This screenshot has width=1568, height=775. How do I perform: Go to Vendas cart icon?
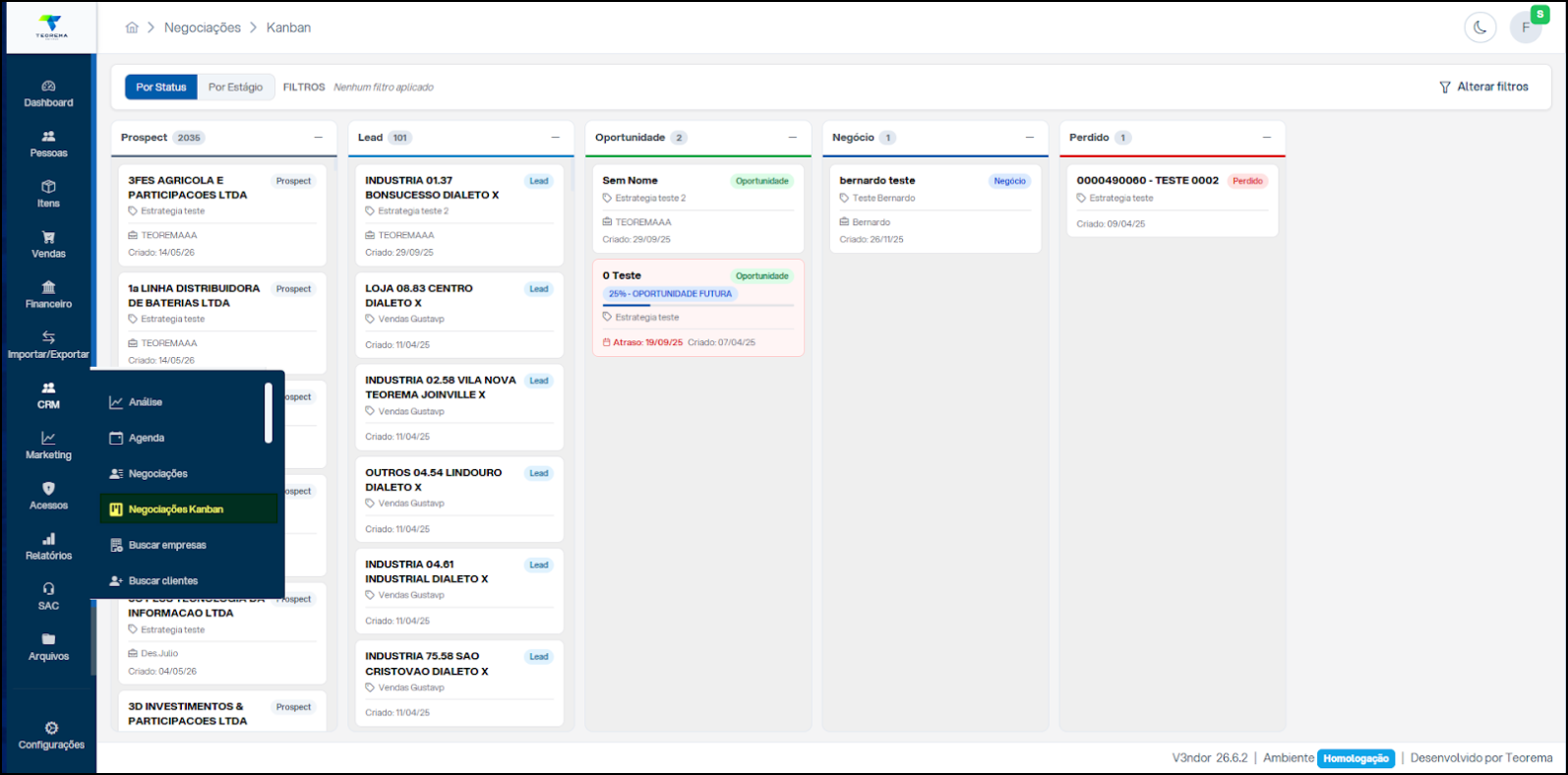coord(48,237)
